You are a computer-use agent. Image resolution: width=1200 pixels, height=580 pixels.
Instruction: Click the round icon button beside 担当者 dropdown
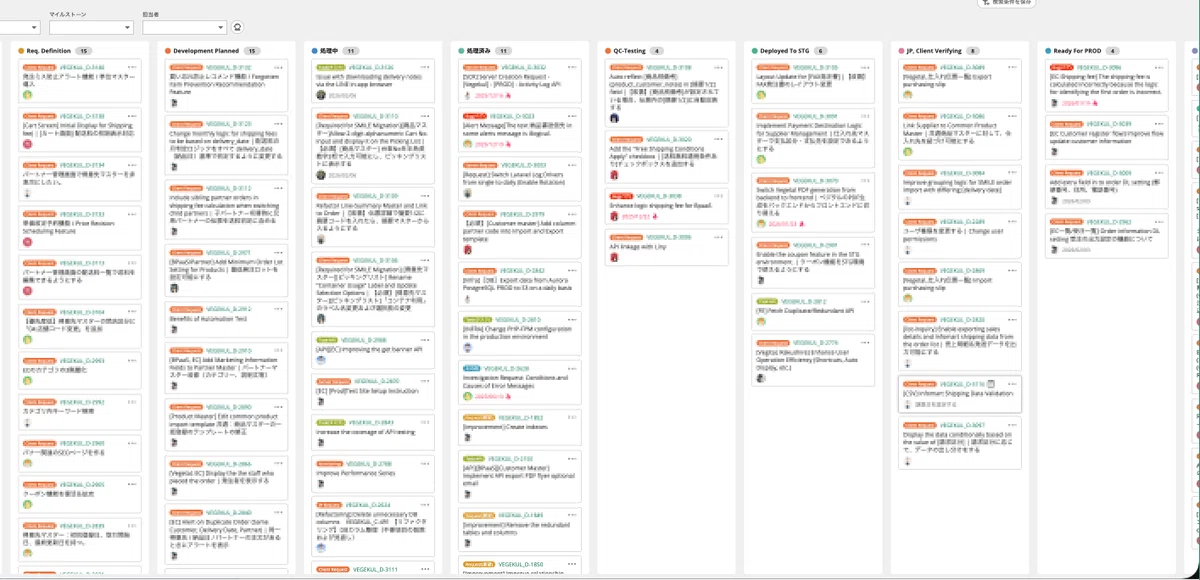[x=237, y=28]
